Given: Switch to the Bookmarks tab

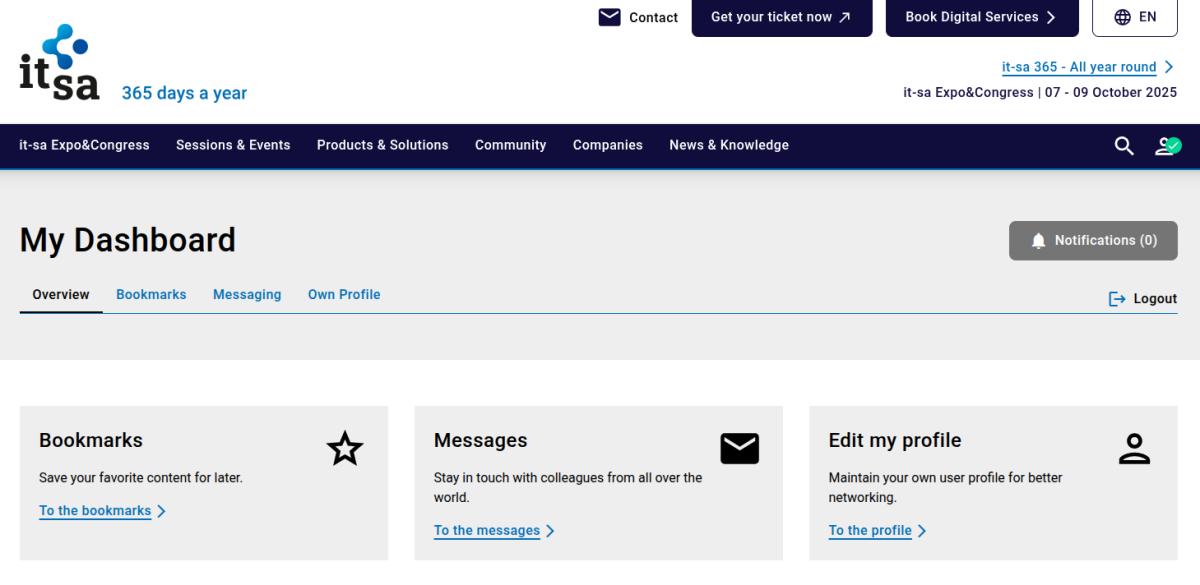Looking at the screenshot, I should 151,294.
